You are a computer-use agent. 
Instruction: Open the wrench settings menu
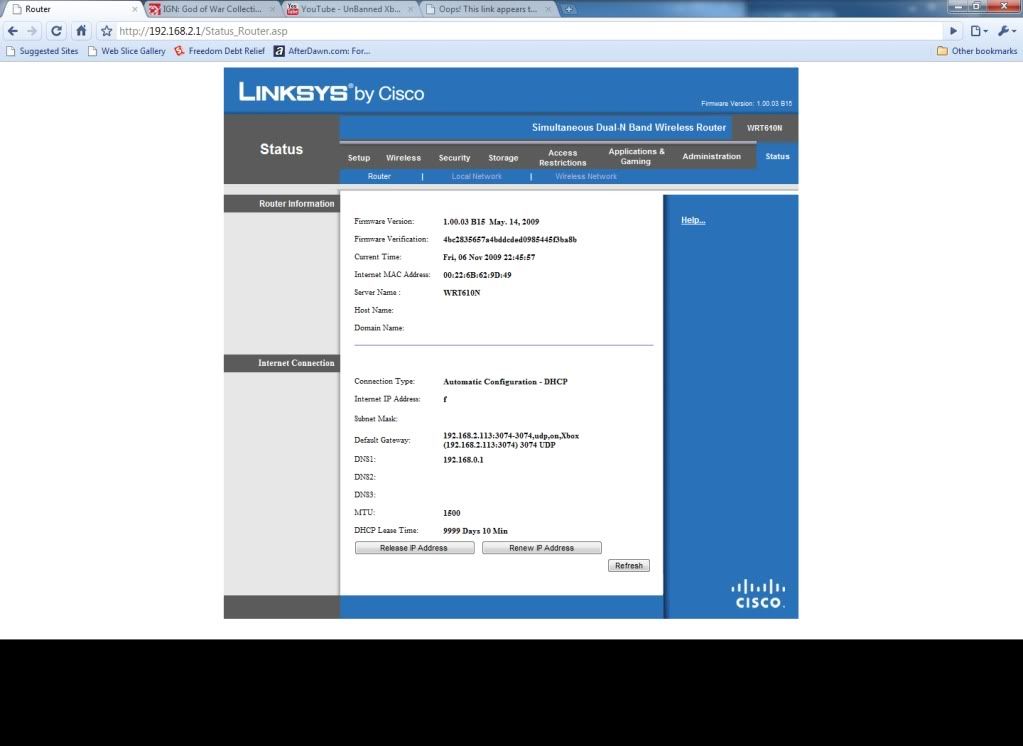(x=1007, y=31)
